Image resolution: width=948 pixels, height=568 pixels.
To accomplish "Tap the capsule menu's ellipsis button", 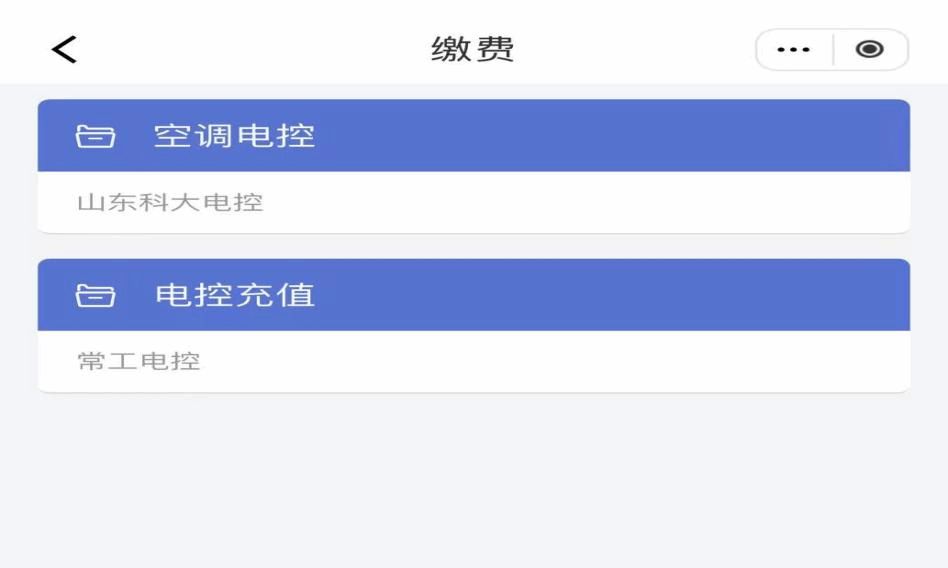I will point(793,50).
